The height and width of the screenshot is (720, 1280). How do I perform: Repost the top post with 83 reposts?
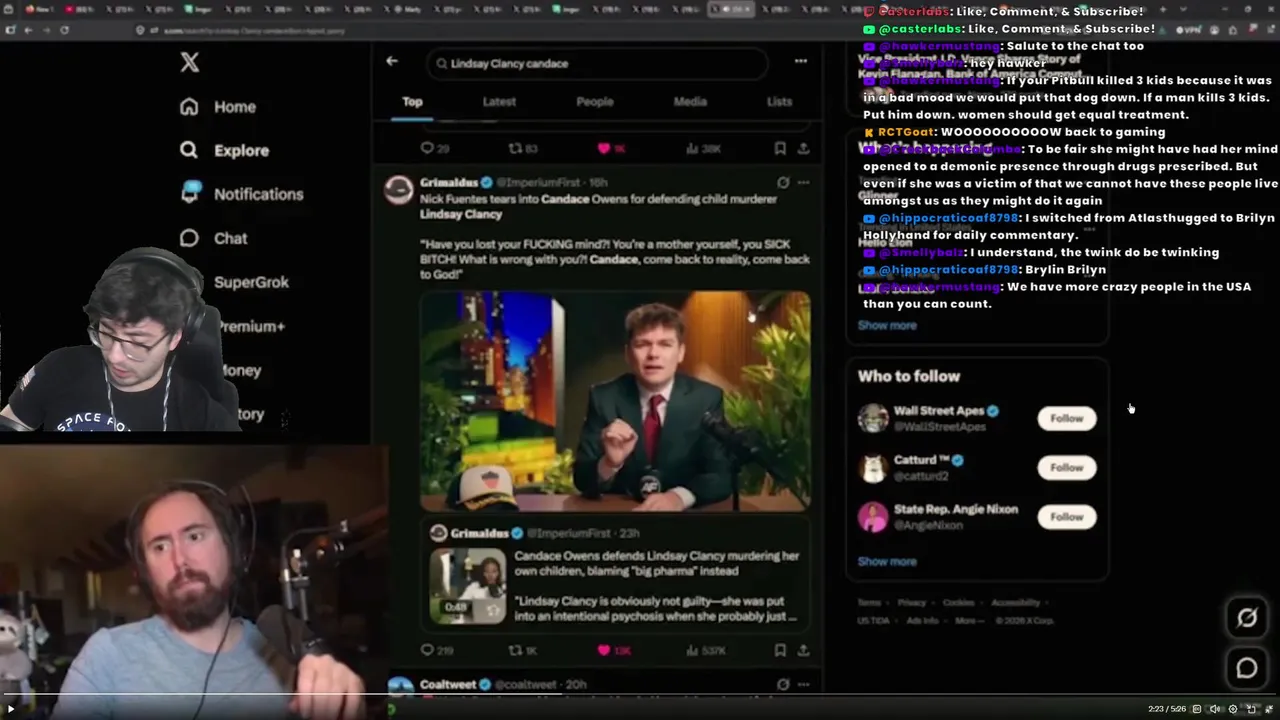[x=515, y=148]
